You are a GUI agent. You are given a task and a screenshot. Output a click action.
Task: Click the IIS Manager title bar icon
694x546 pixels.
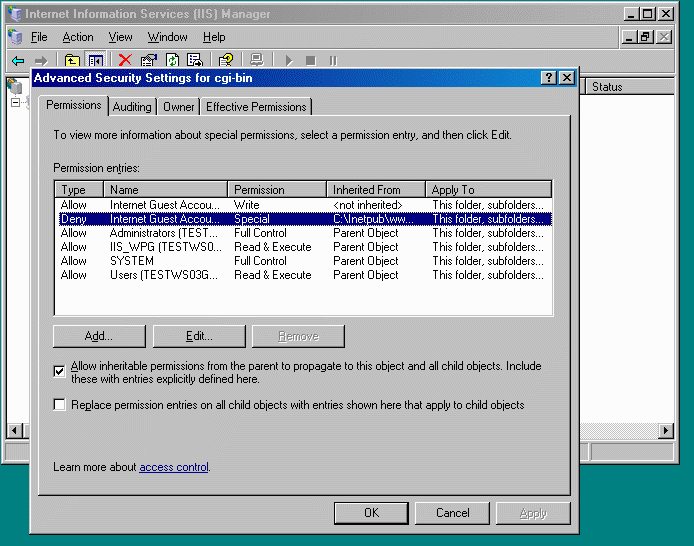point(15,14)
